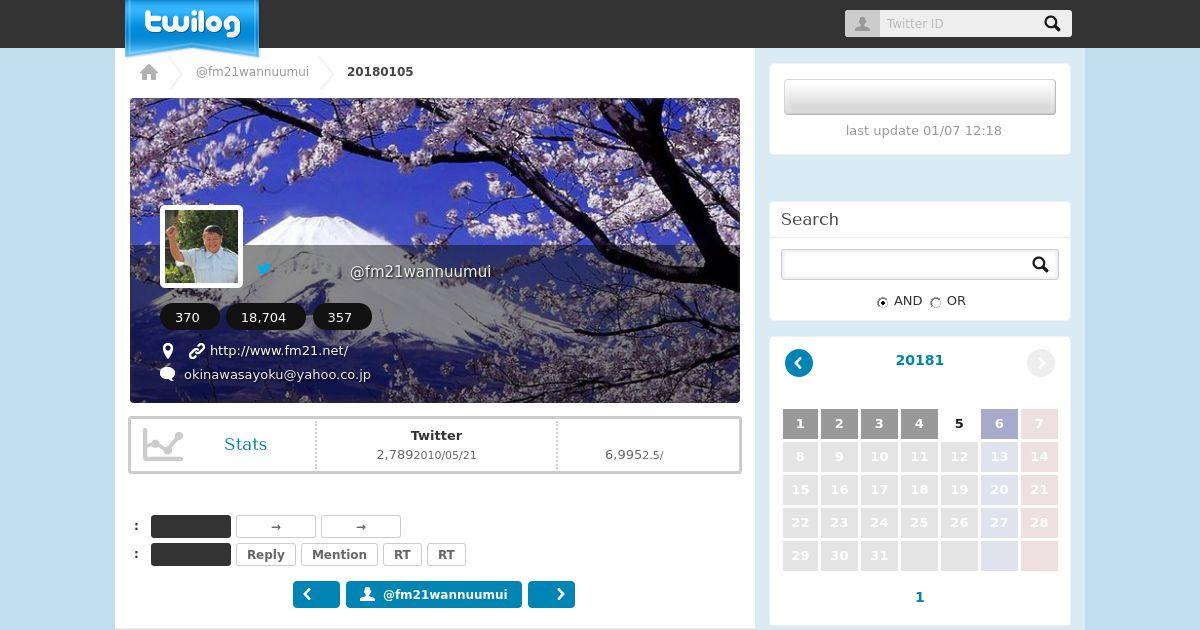Select the 20180105 breadcrumb
Screen dimensions: 1200x630
[380, 72]
